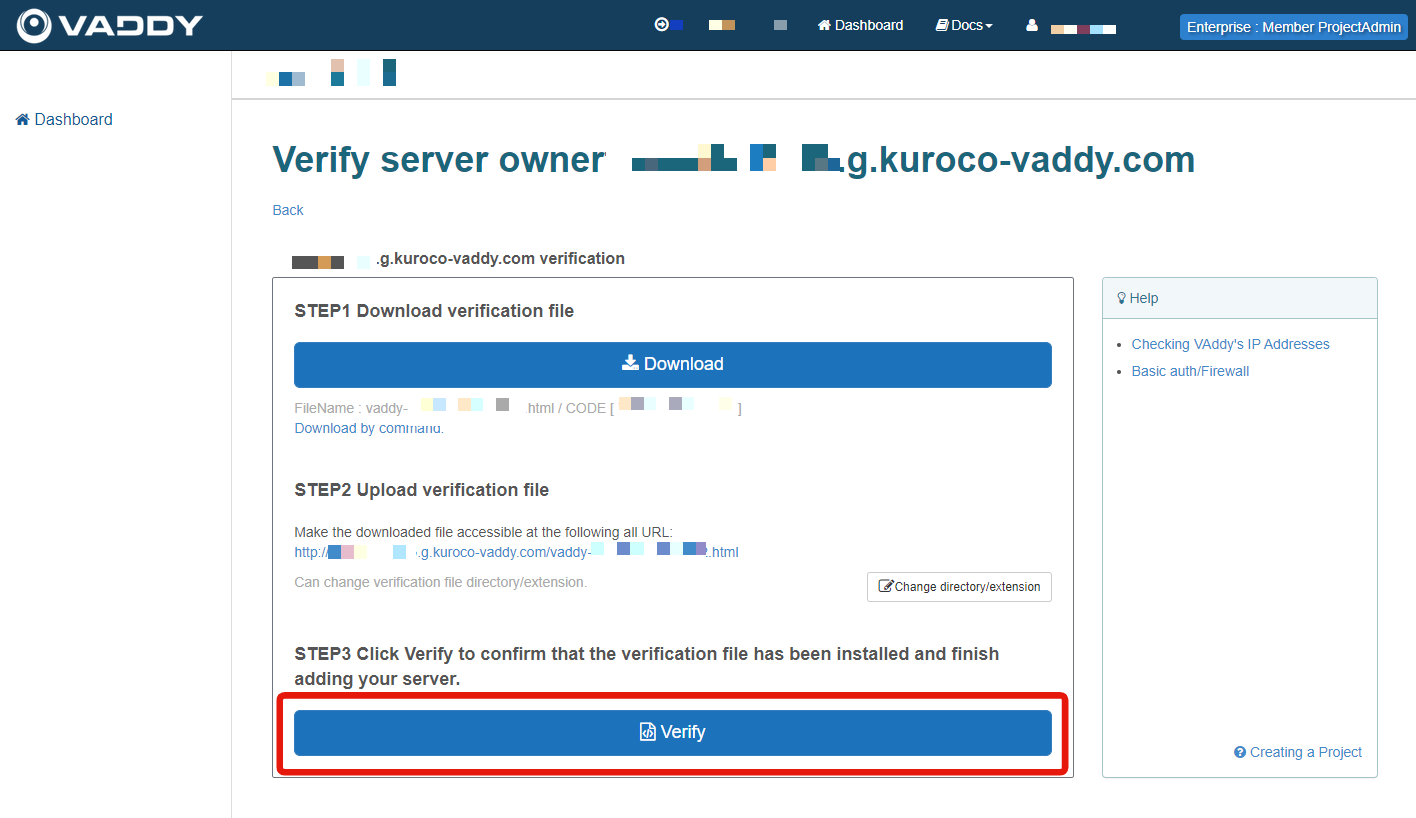Click the Change directory/extension button

pos(959,587)
